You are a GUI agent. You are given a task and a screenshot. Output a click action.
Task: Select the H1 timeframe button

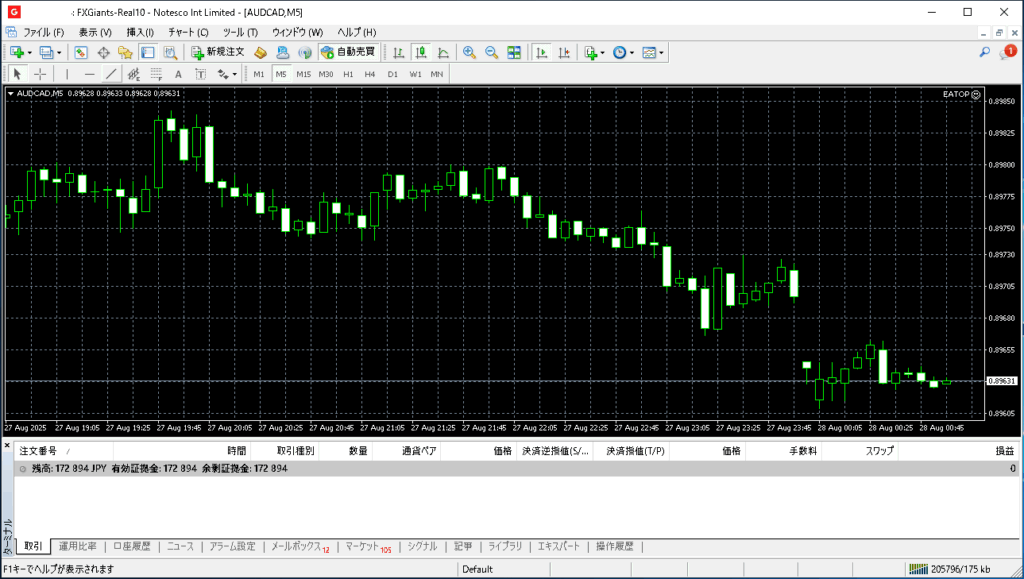pyautogui.click(x=348, y=74)
